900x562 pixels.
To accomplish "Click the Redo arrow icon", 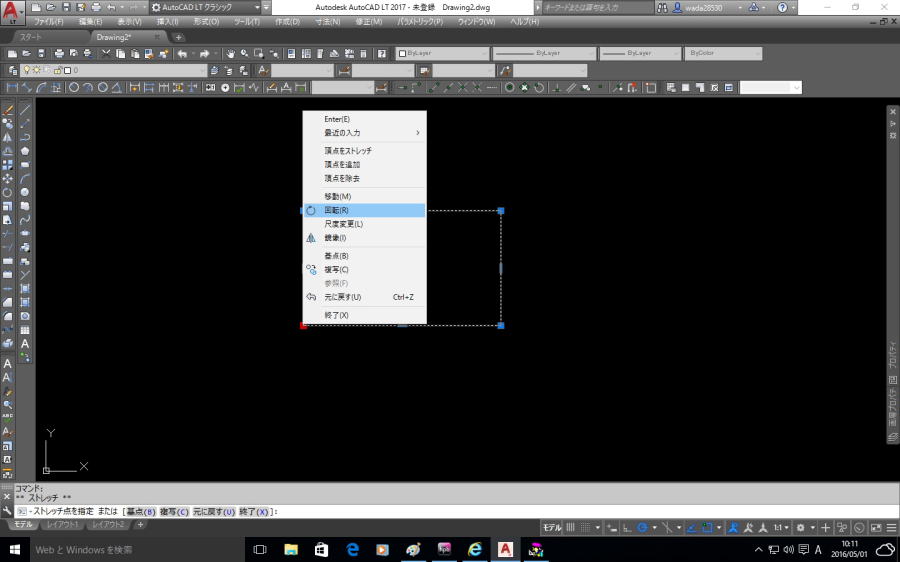I will (x=204, y=53).
